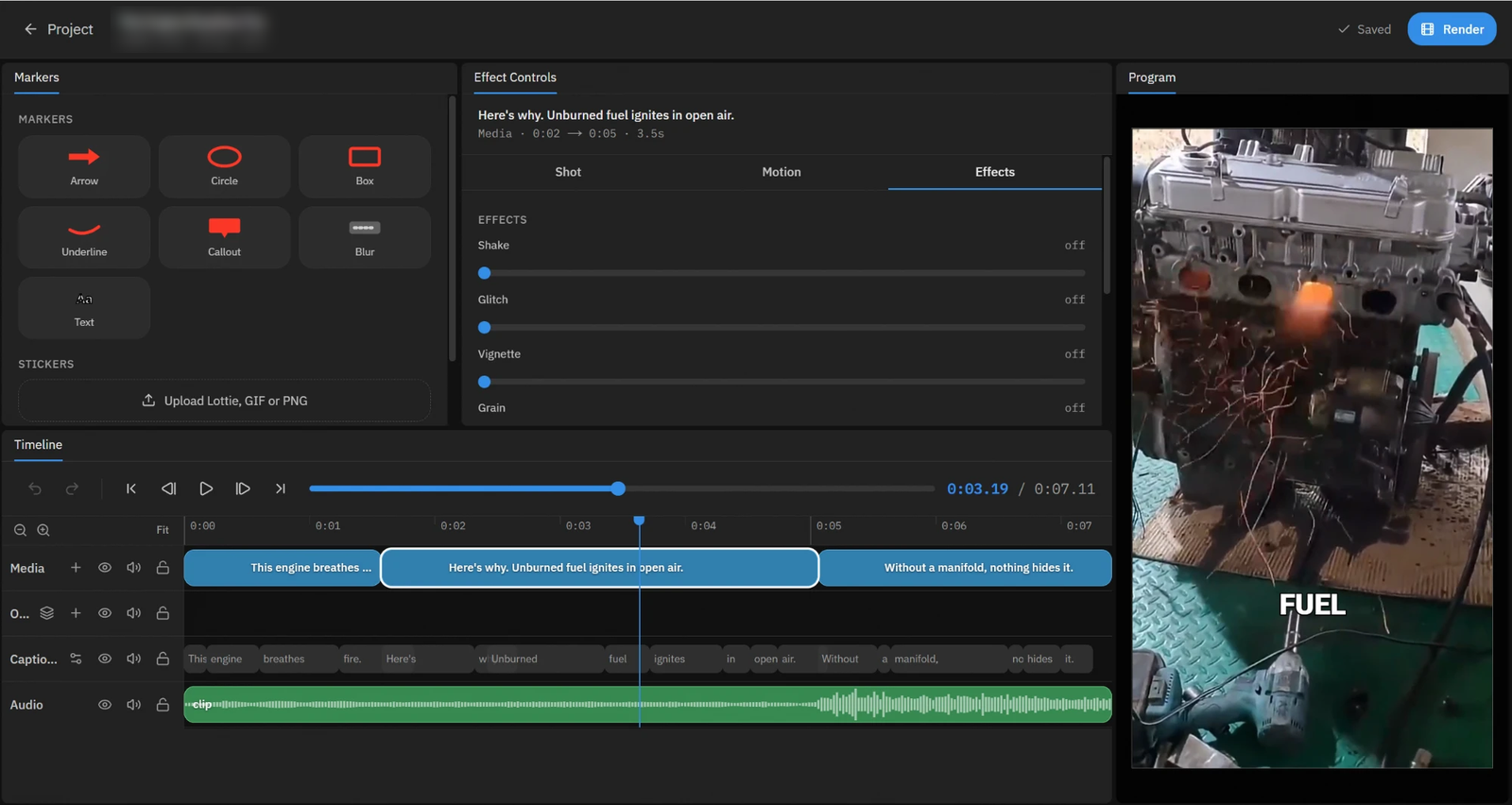1512x805 pixels.
Task: Click the Vignette effect slider handle
Action: pos(485,382)
